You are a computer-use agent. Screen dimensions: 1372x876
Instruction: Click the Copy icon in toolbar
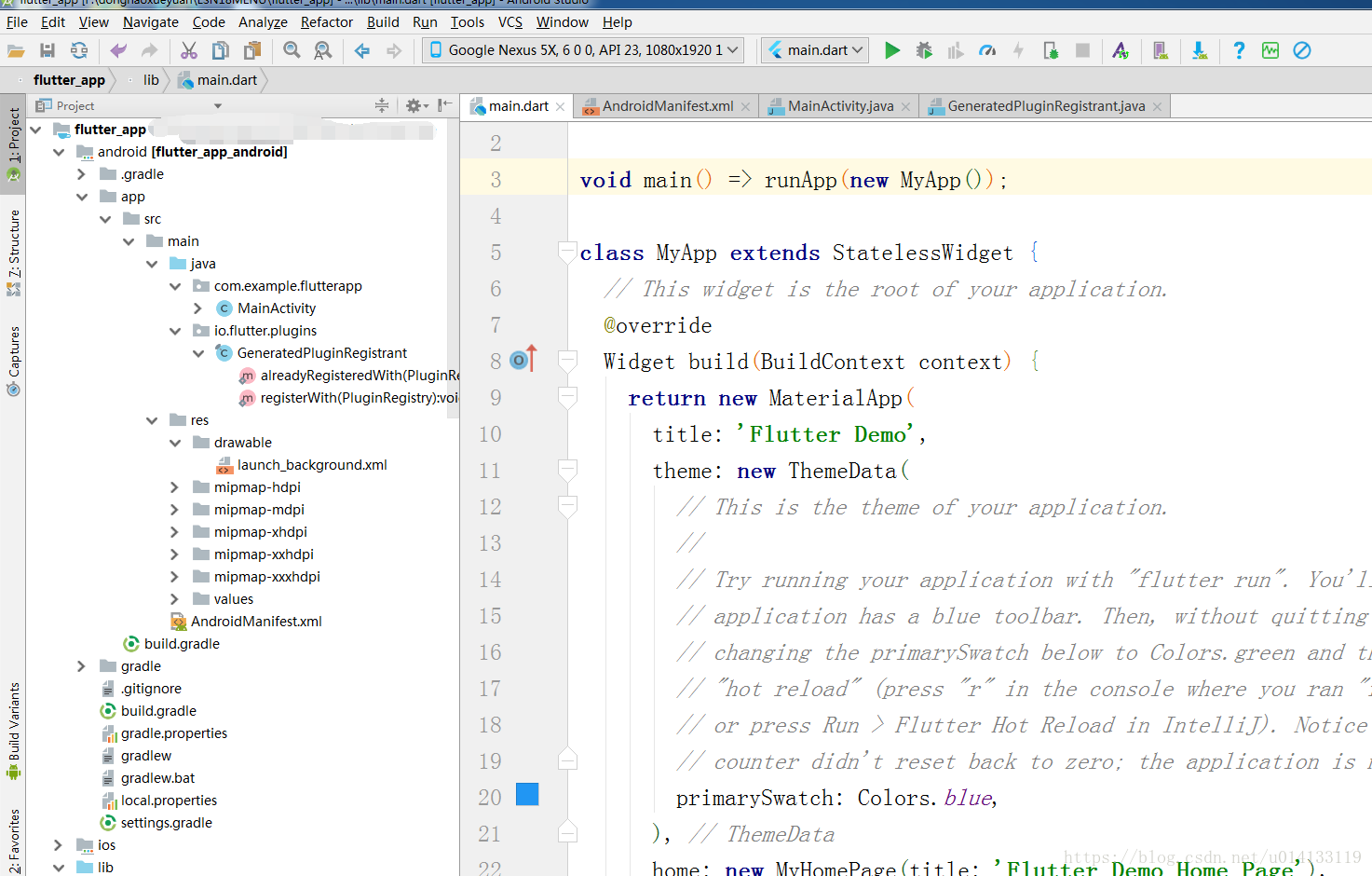[221, 50]
